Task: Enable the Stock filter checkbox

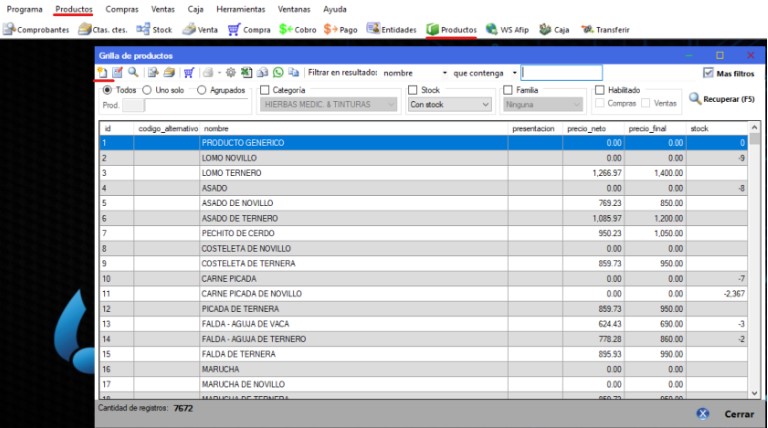Action: coord(413,90)
